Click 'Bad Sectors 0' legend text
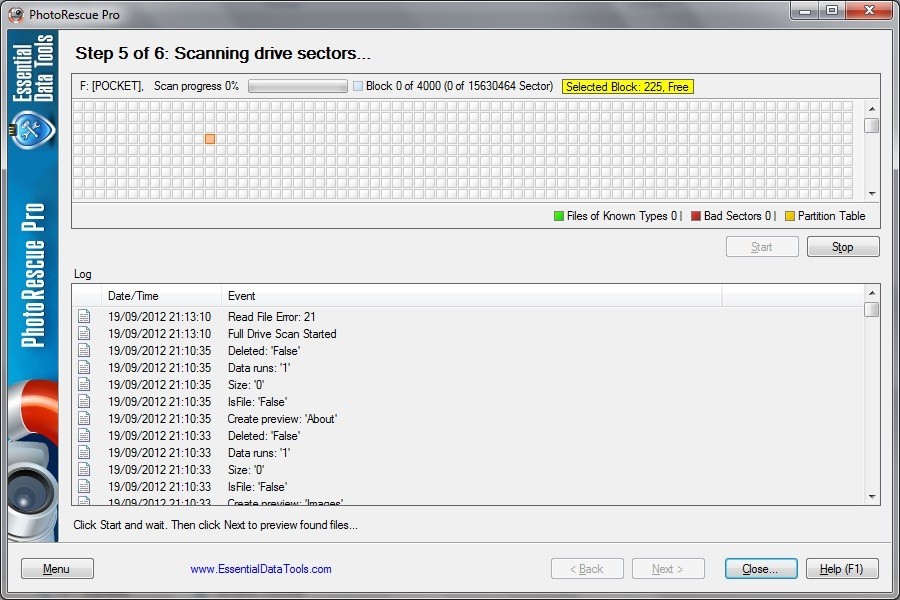 (737, 216)
